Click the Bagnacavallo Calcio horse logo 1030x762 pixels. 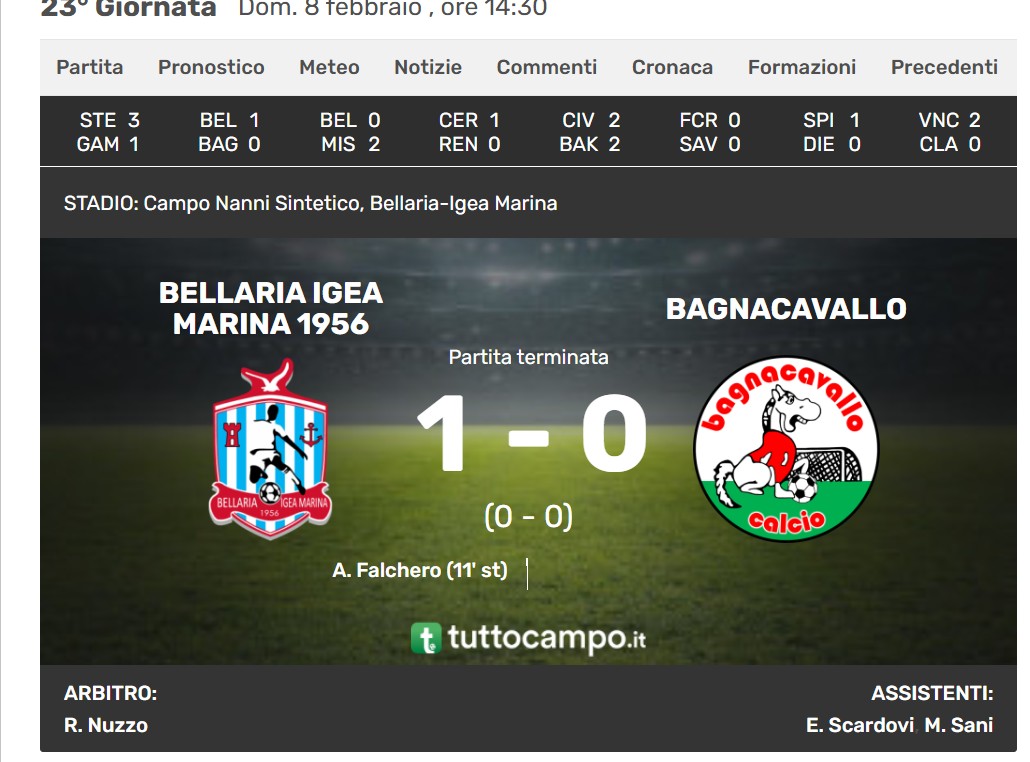(x=786, y=449)
